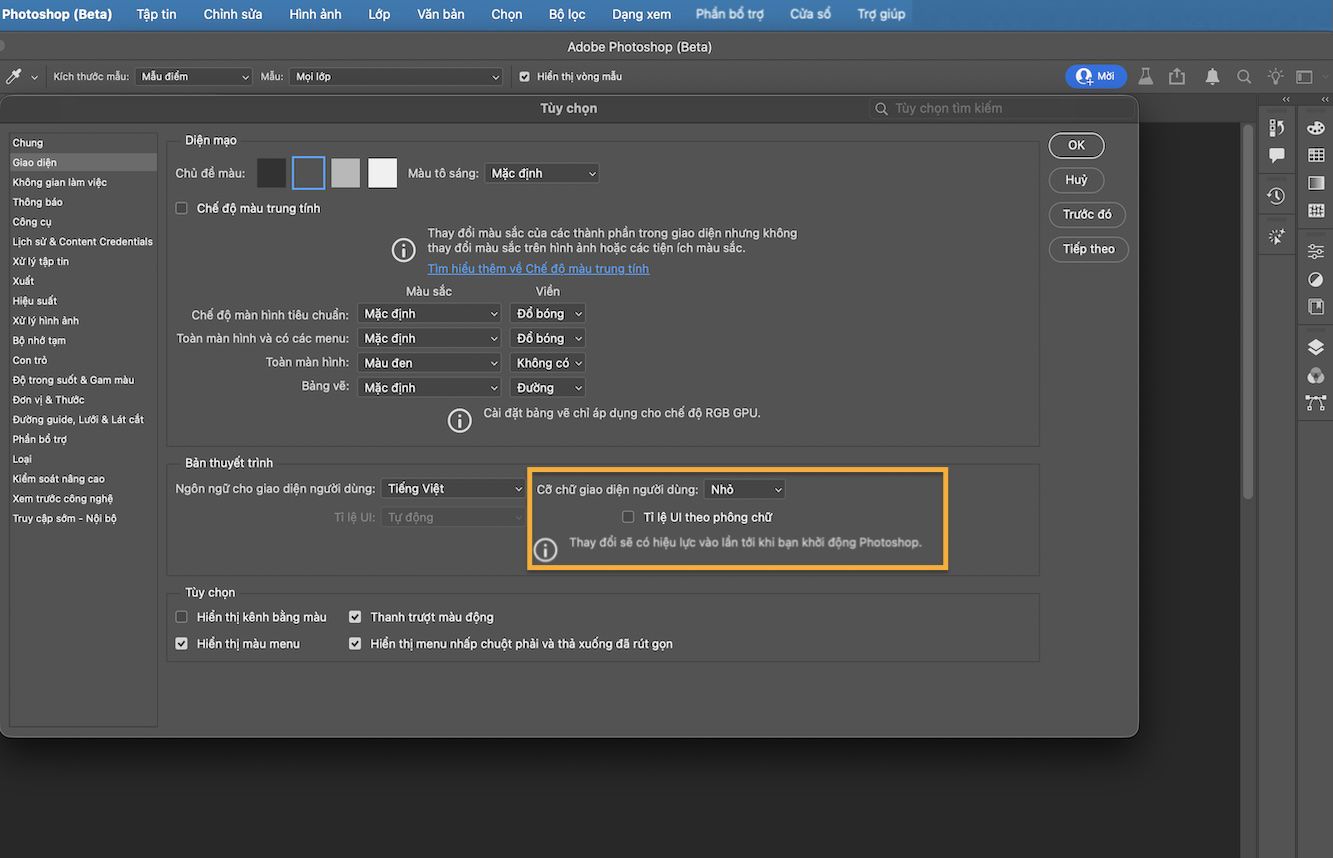Open the 'Cỡ chữ giao diện người dùng' dropdown
Viewport: 1333px width, 858px height.
point(744,488)
